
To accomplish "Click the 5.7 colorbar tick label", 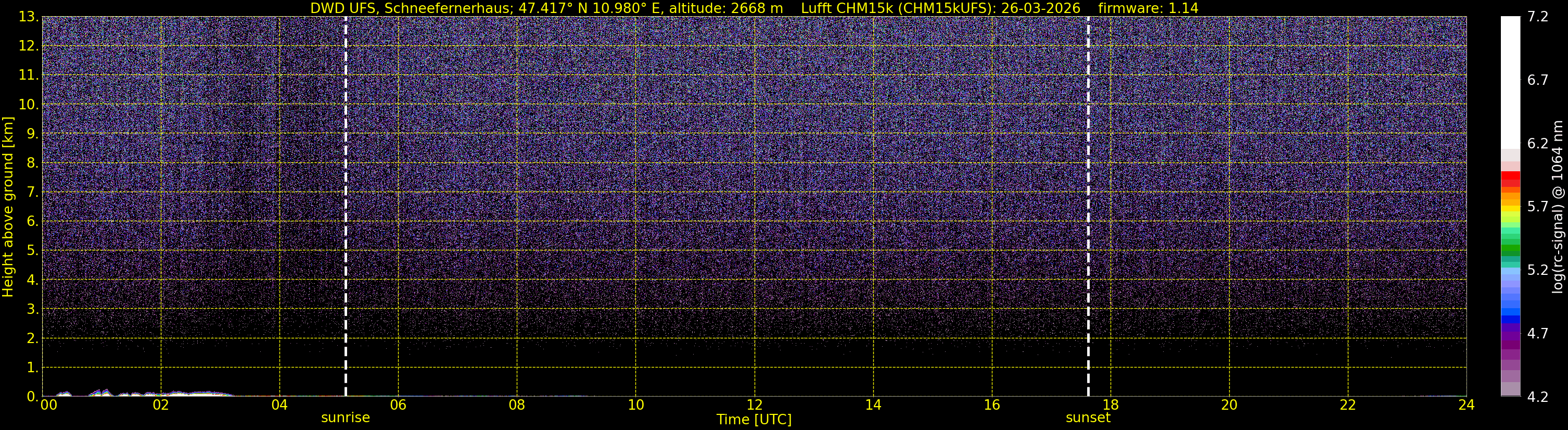I will pos(1538,207).
